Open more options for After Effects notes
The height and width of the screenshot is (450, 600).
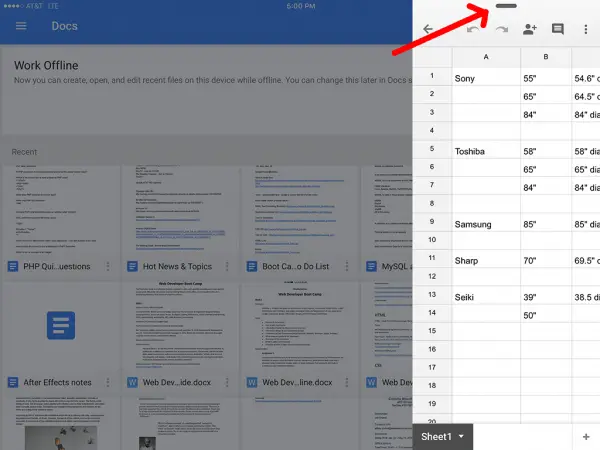(x=108, y=382)
